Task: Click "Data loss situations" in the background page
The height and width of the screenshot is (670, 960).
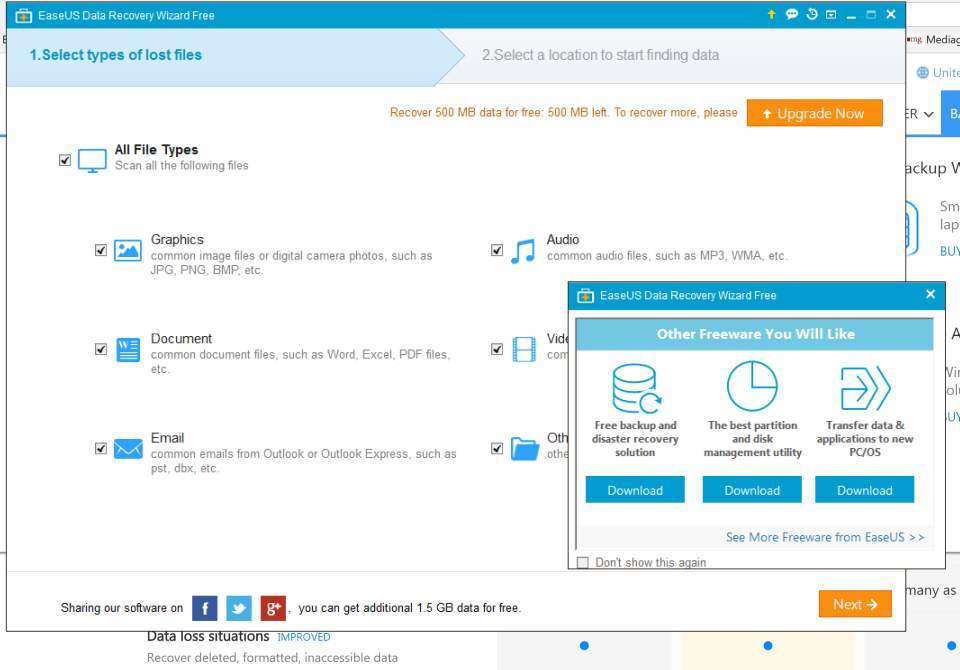Action: (208, 637)
